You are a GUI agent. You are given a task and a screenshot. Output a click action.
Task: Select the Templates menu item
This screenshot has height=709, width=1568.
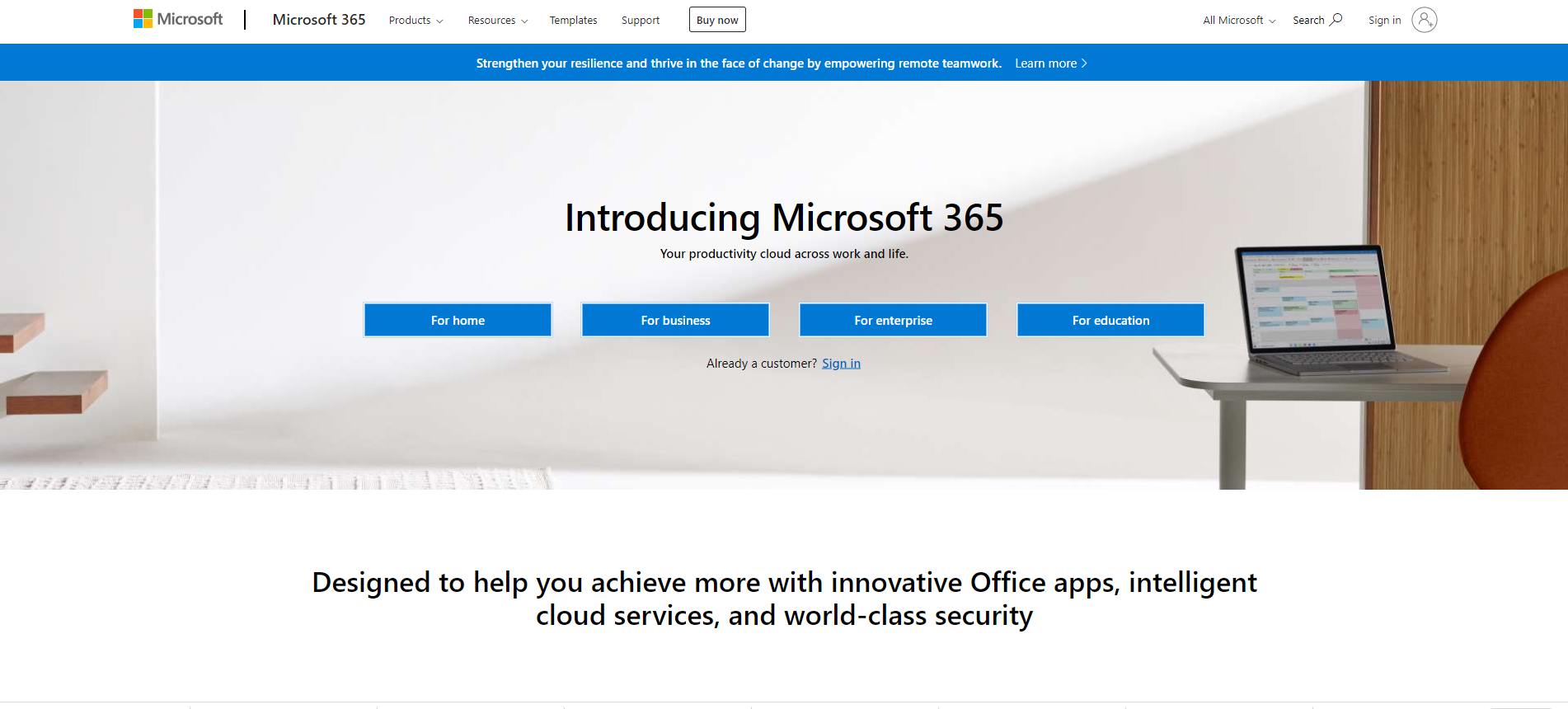pos(573,20)
